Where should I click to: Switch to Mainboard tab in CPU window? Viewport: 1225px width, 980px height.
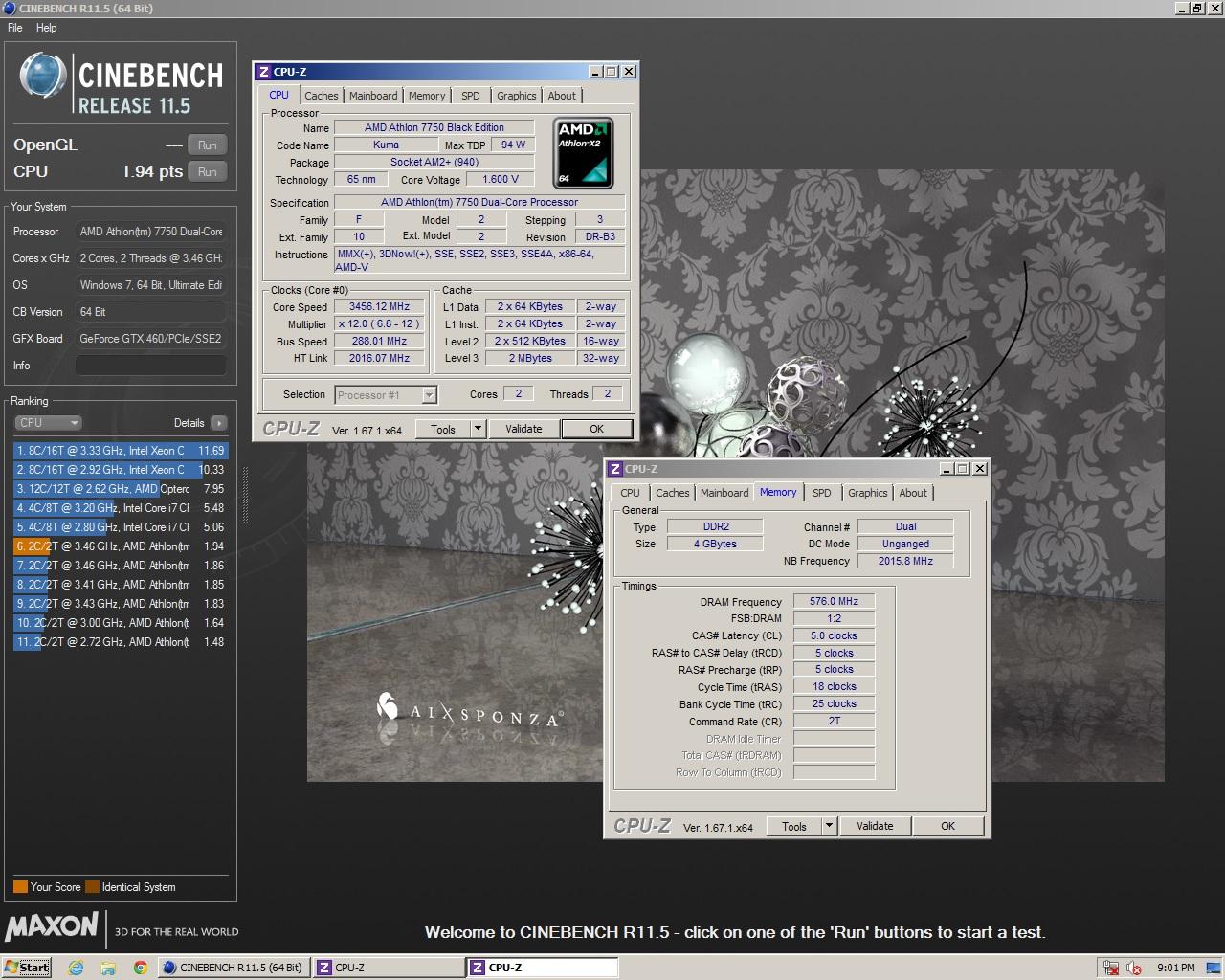click(x=373, y=96)
